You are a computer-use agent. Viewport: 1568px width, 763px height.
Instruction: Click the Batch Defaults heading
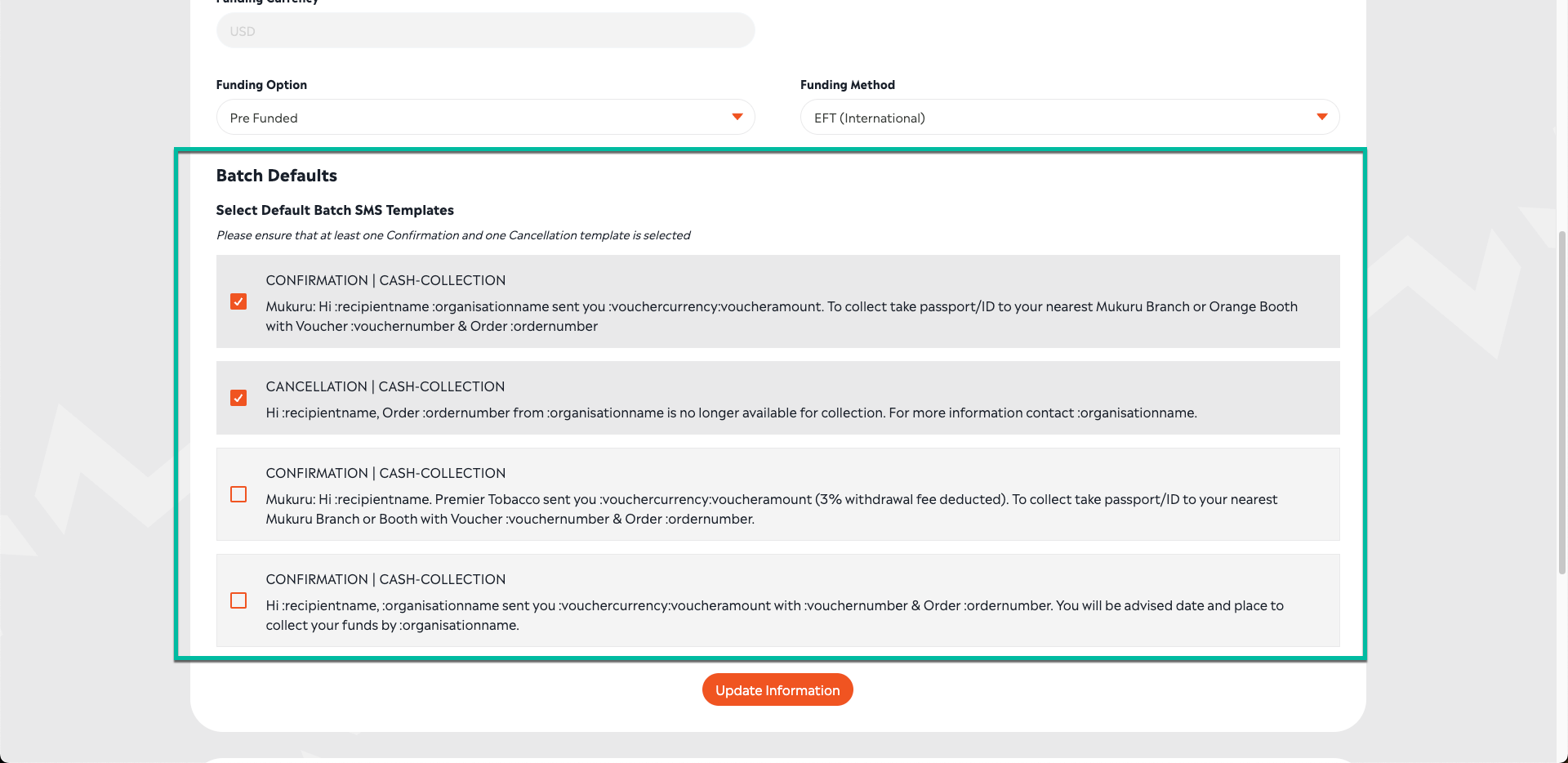(276, 176)
